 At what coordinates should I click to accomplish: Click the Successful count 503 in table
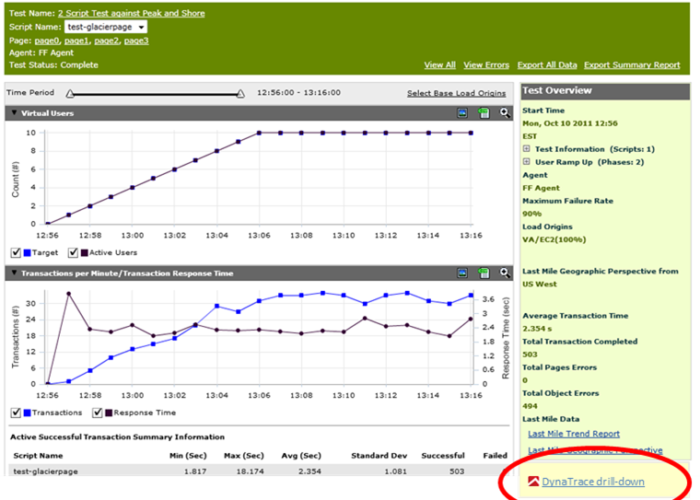(457, 471)
